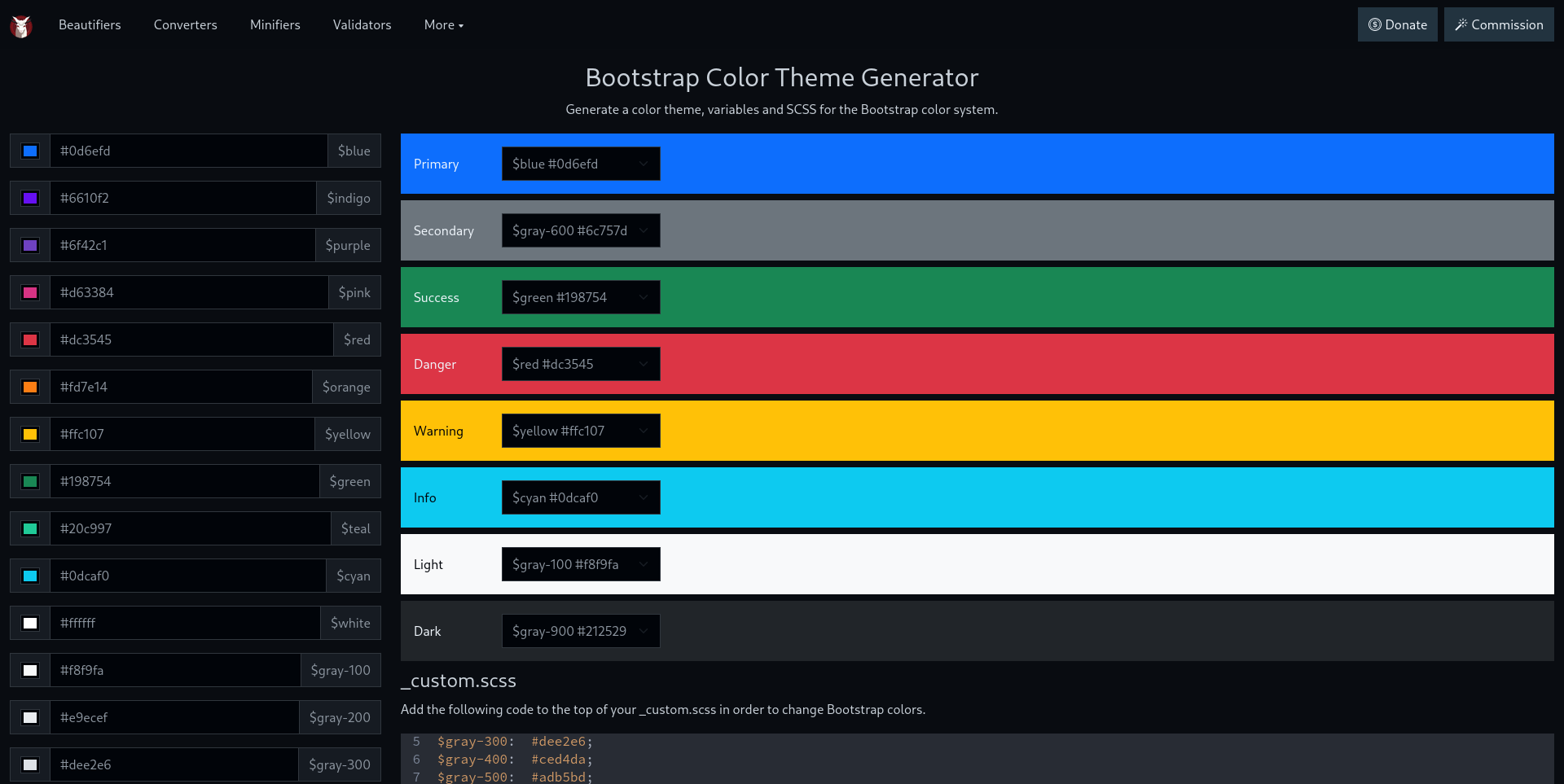The height and width of the screenshot is (784, 1564).
Task: Open the $purple color swatch picker
Action: point(30,245)
